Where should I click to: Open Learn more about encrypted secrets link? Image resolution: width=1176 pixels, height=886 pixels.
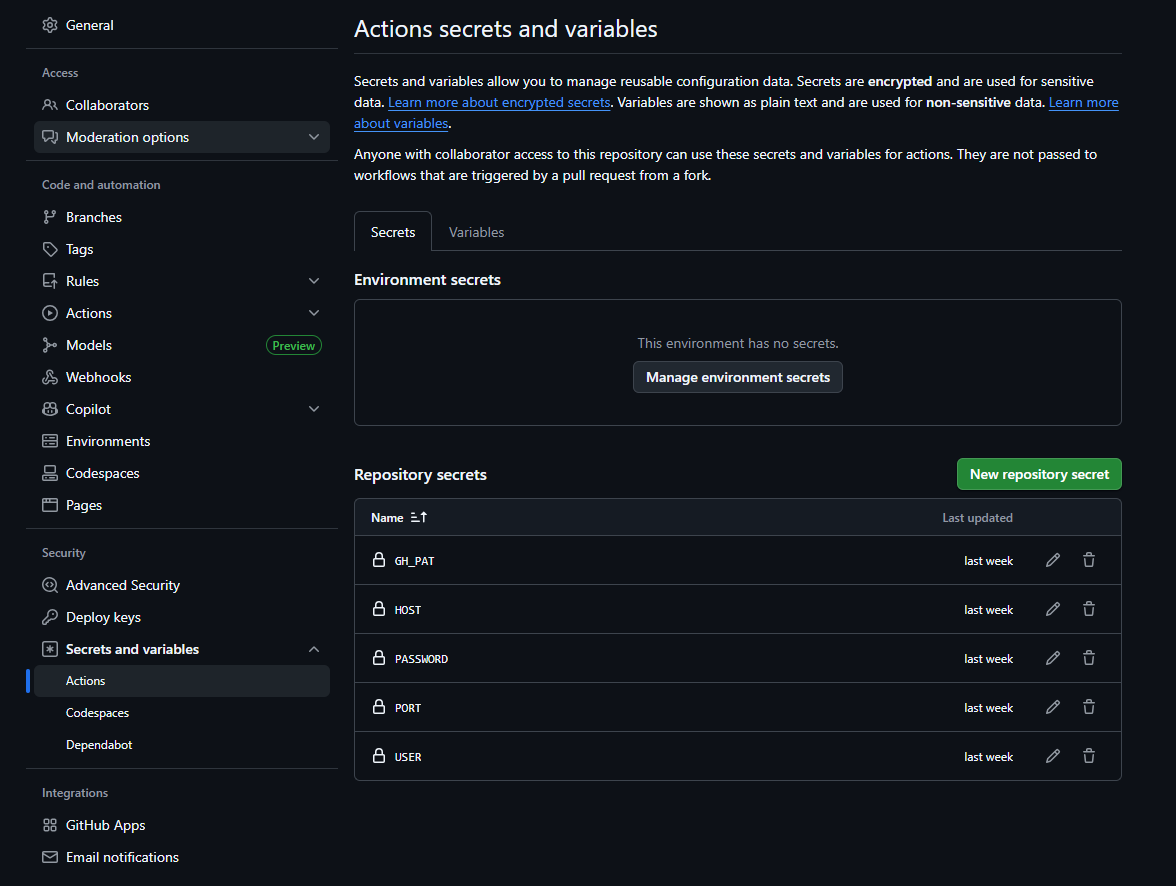499,103
